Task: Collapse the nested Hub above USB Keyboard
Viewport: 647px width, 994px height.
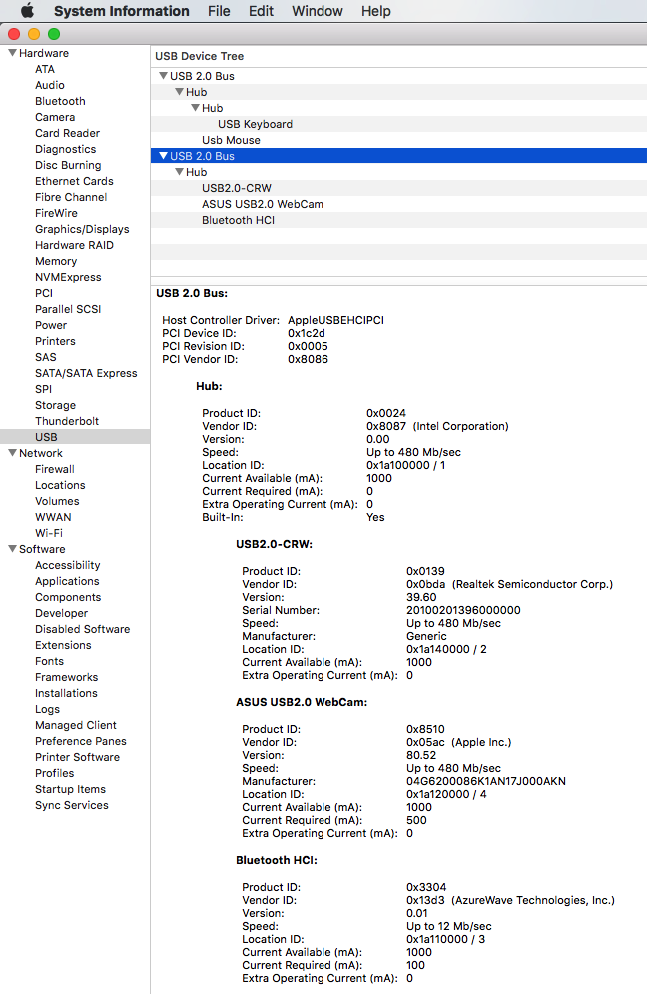Action: pyautogui.click(x=195, y=108)
